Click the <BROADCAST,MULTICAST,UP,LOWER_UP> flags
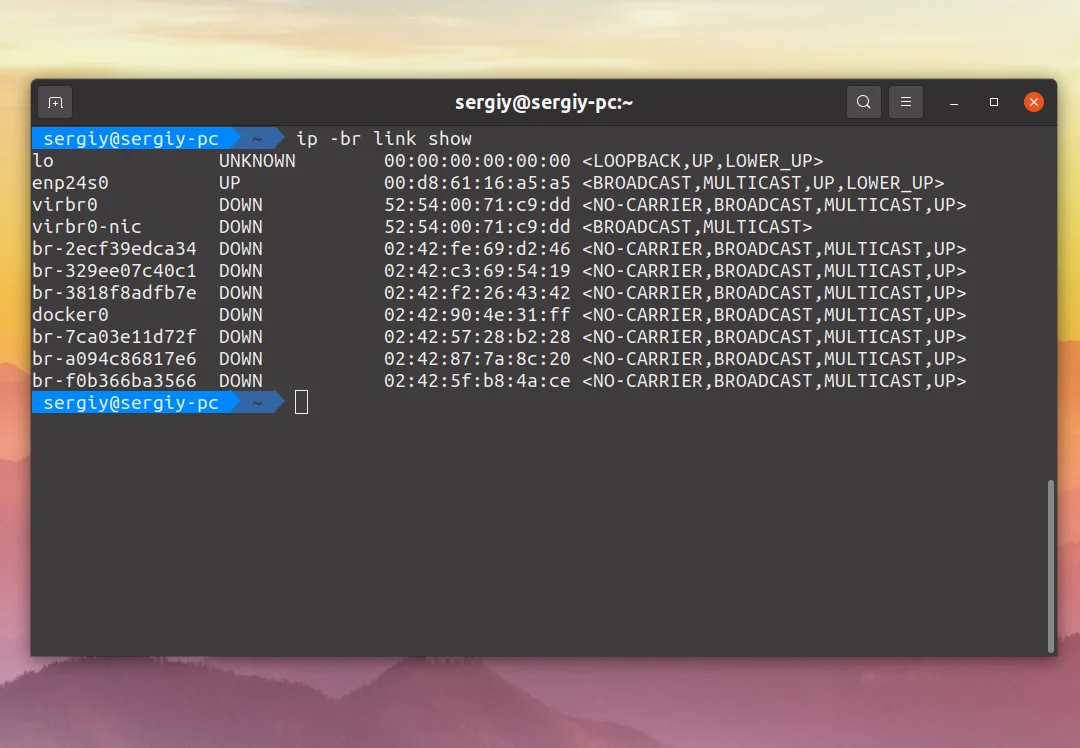The image size is (1080, 748). [x=763, y=183]
